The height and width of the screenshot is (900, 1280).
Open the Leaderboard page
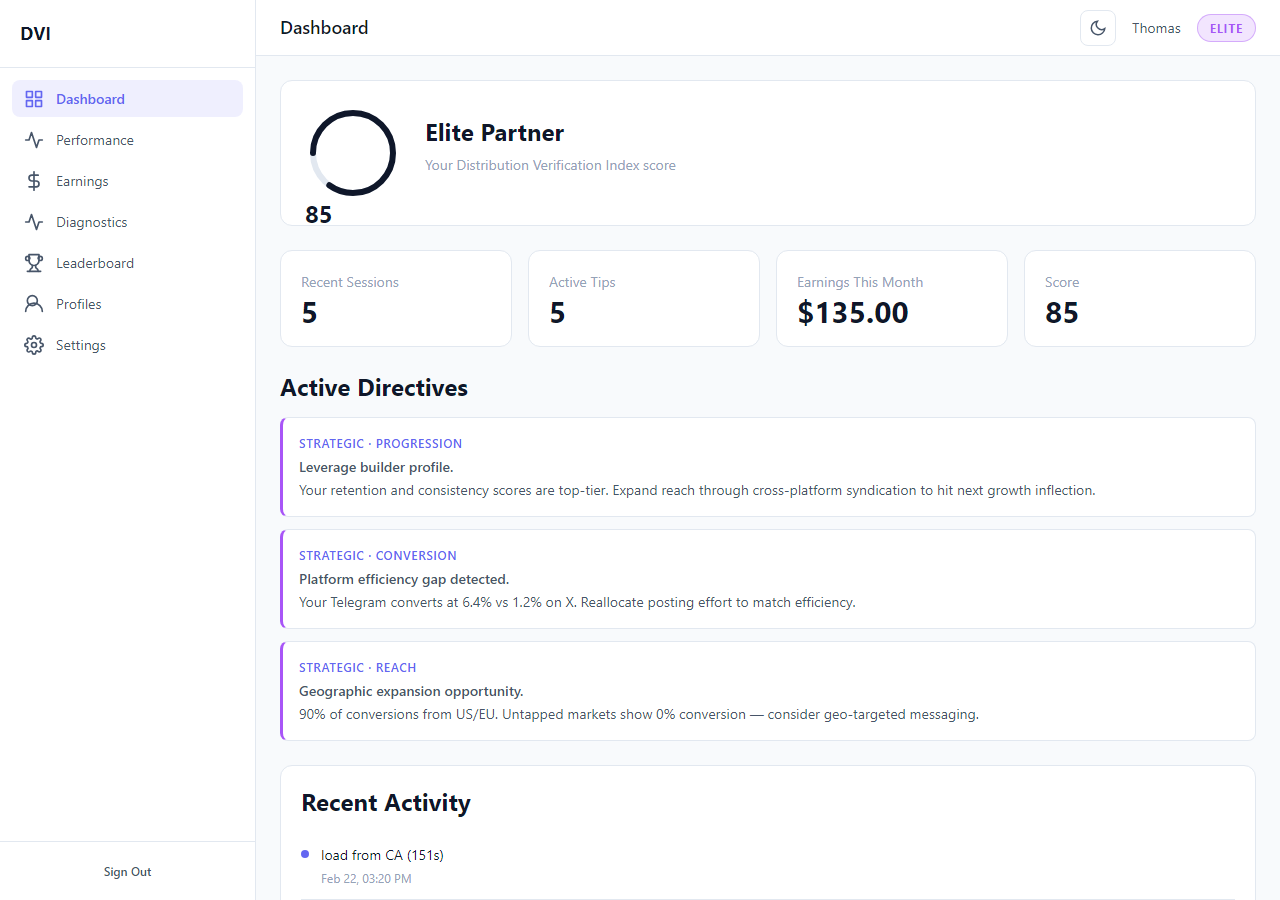127,263
